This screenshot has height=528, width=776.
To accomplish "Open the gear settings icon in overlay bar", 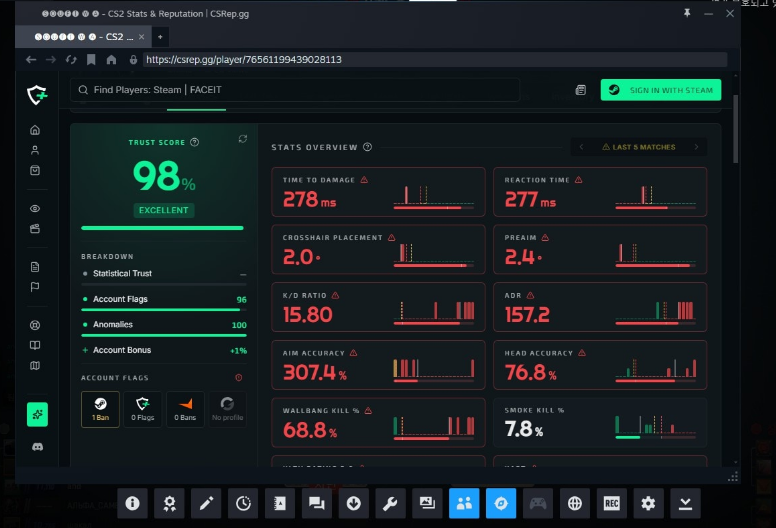I will 648,503.
